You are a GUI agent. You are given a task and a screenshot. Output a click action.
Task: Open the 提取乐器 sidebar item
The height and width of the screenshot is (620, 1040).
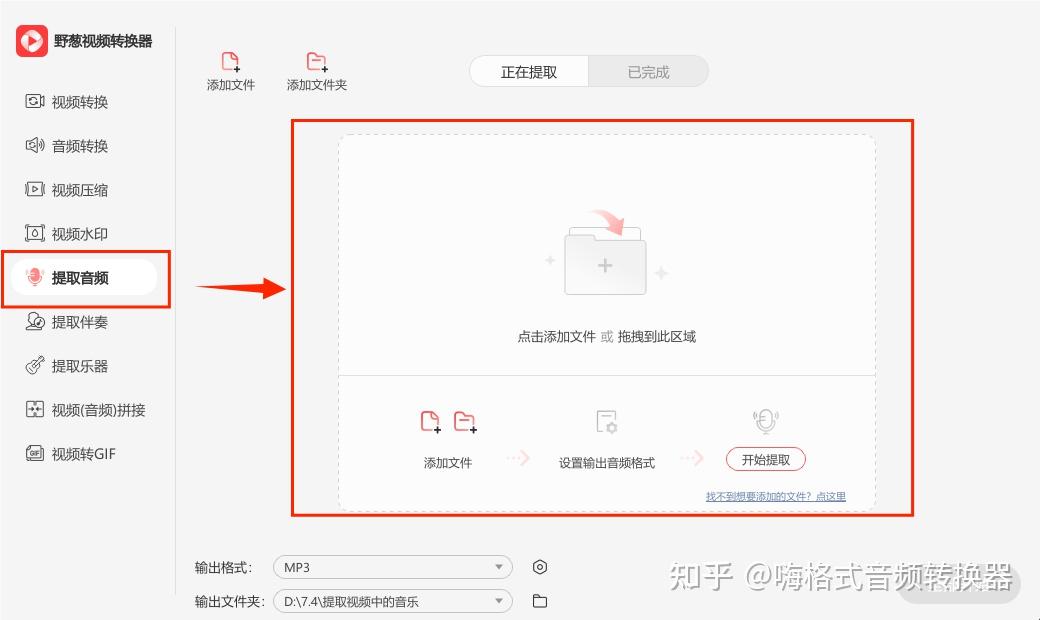tap(66, 365)
